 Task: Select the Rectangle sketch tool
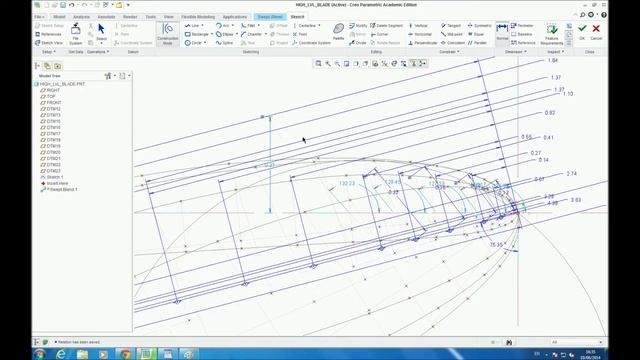point(197,34)
